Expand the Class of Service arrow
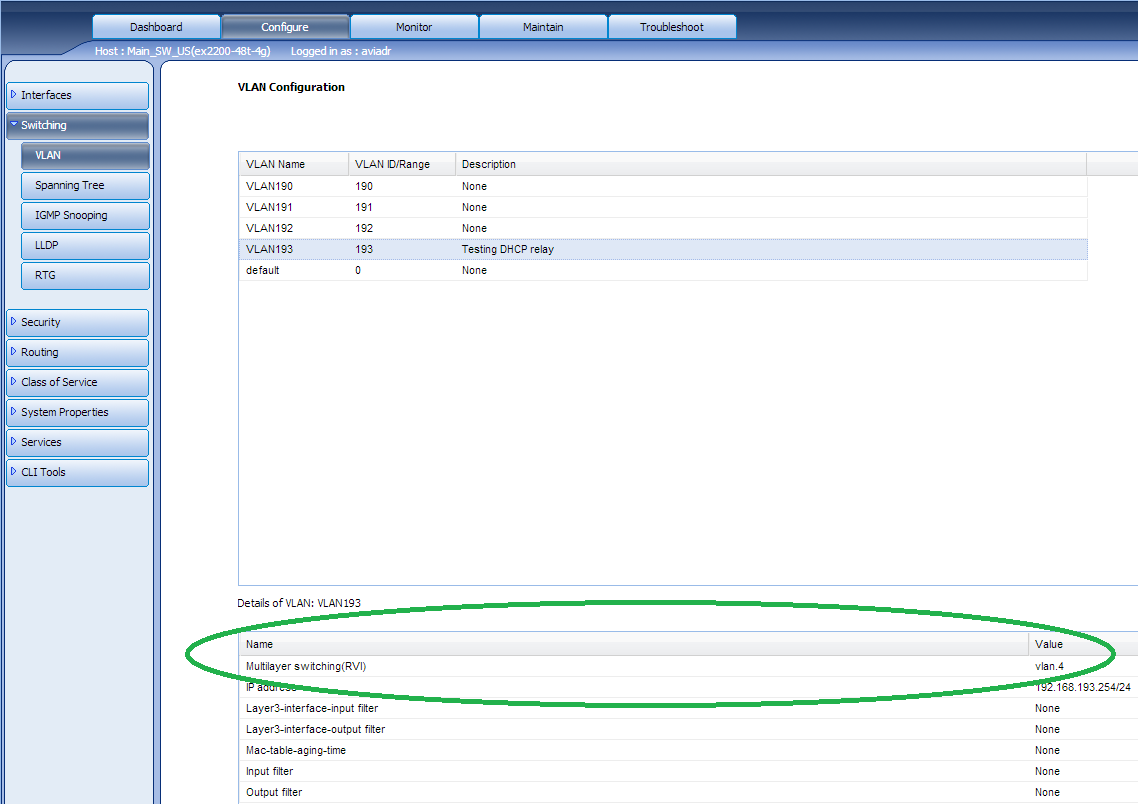This screenshot has width=1138, height=804. pyautogui.click(x=13, y=381)
